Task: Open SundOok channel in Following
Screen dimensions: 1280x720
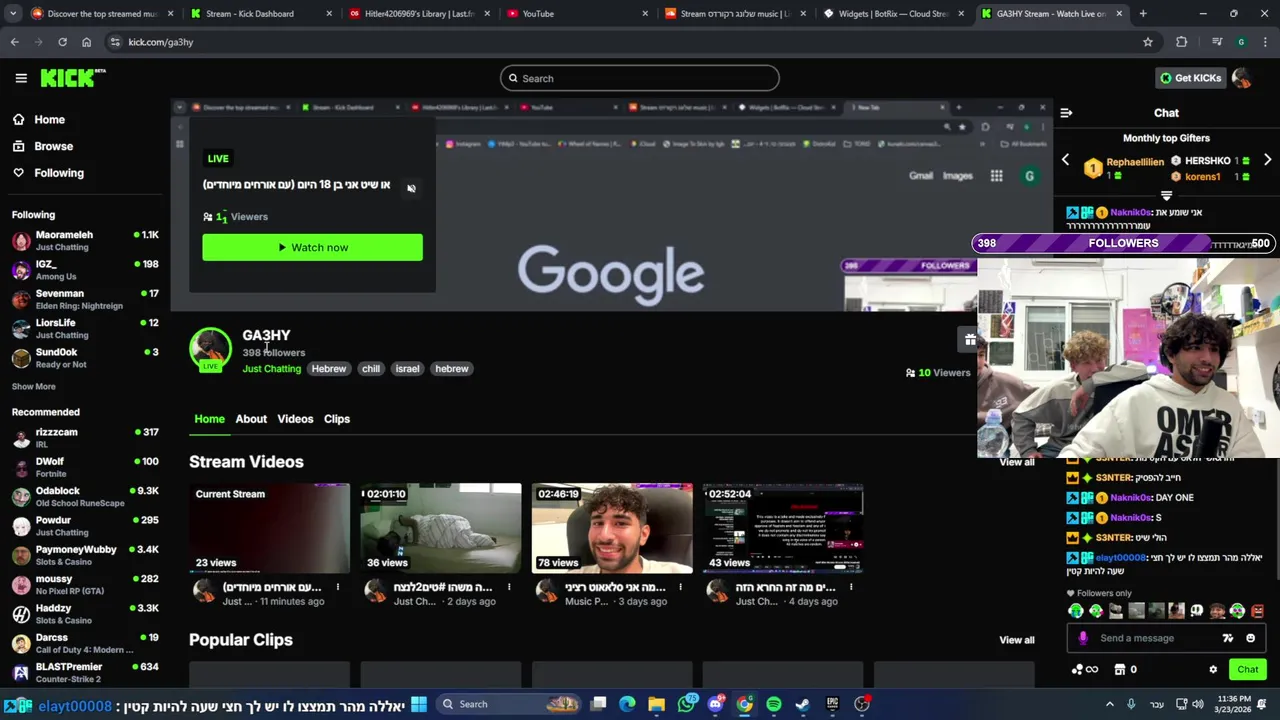Action: pyautogui.click(x=85, y=358)
